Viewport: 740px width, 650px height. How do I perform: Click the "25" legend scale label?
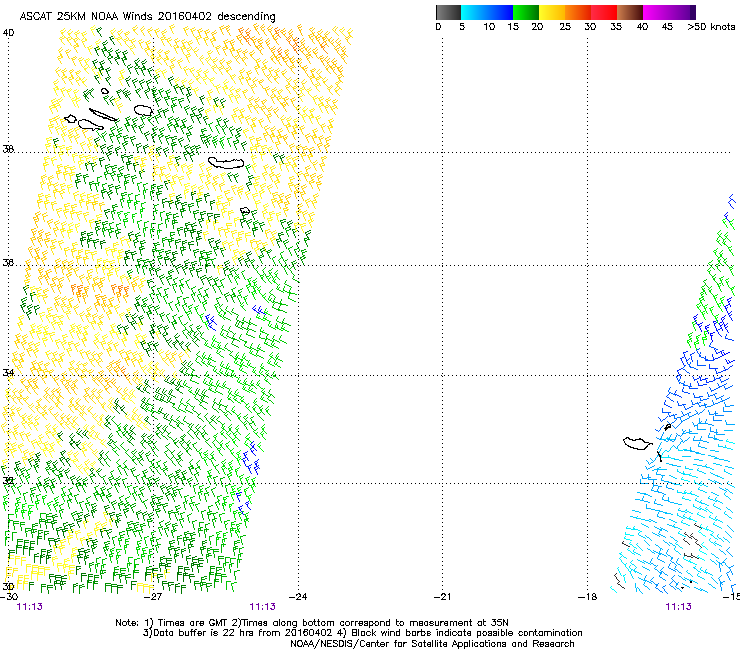tap(565, 27)
